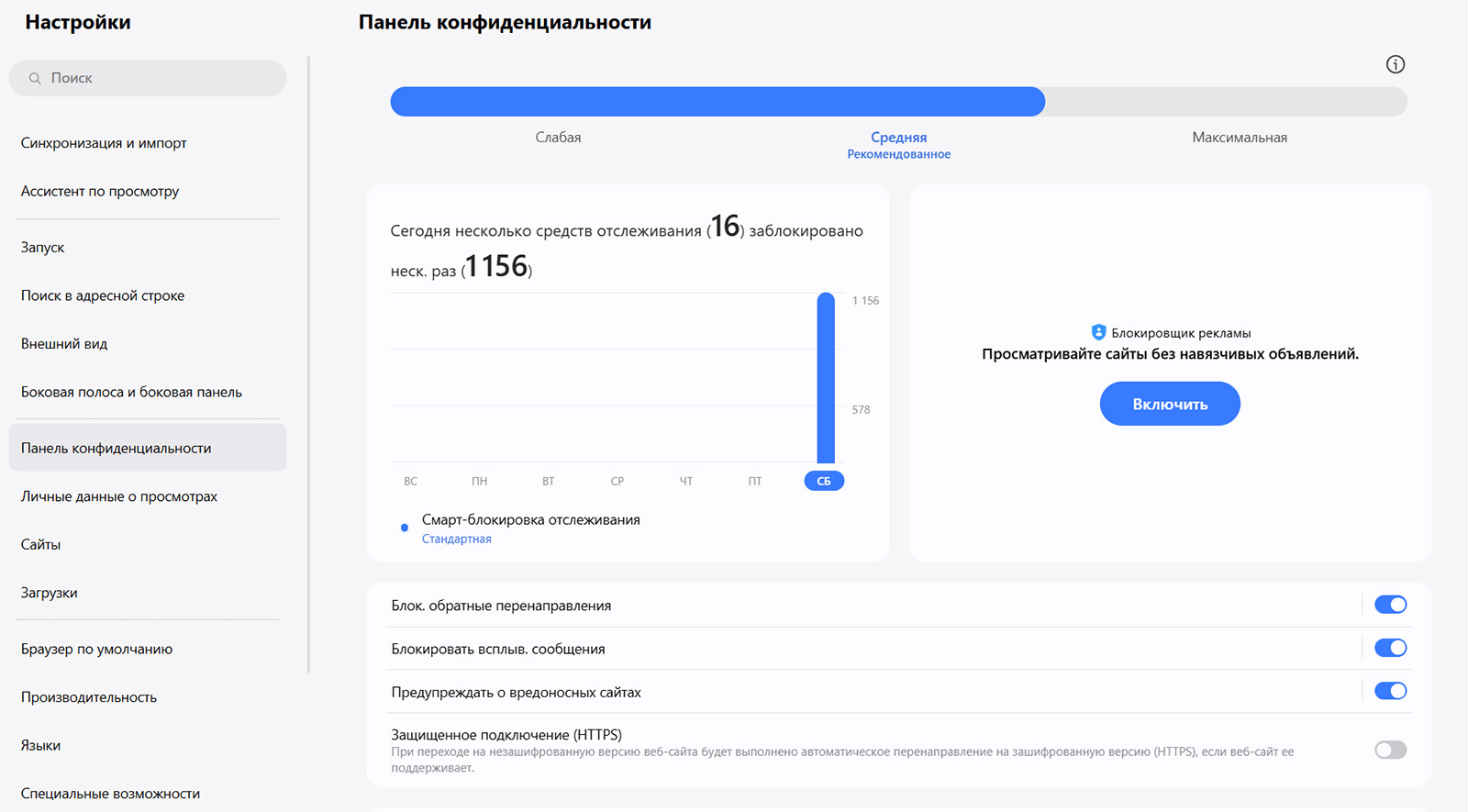Open the Производительность settings page
The height and width of the screenshot is (812, 1468).
coord(89,697)
